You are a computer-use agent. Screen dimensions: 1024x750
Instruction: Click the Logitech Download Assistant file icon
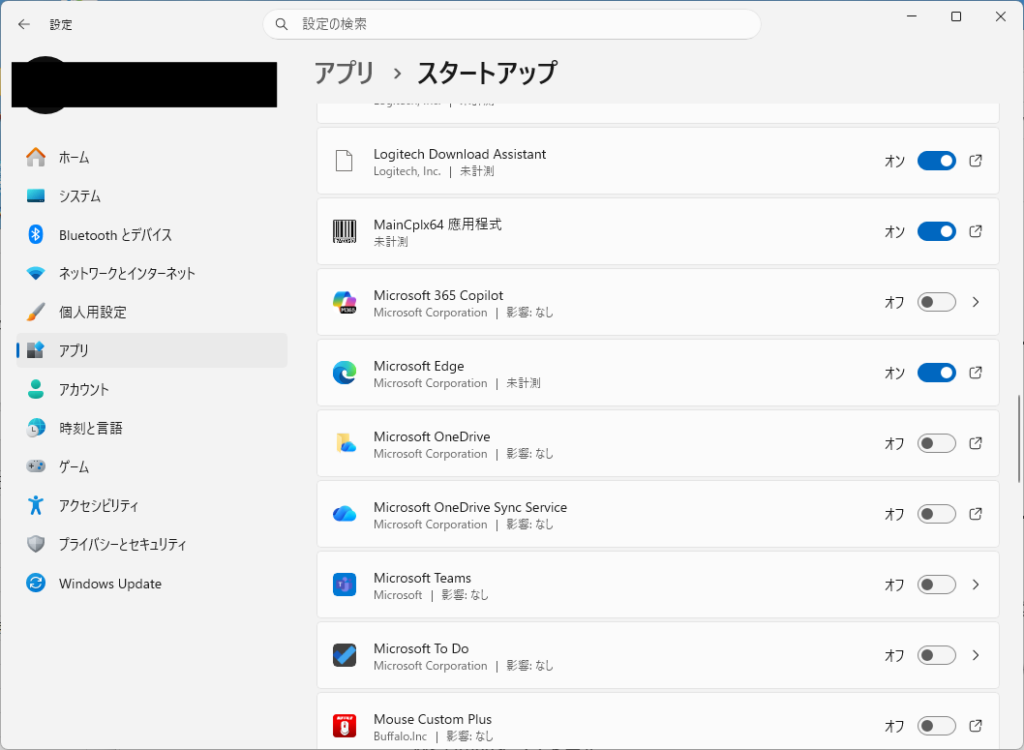[x=344, y=161]
